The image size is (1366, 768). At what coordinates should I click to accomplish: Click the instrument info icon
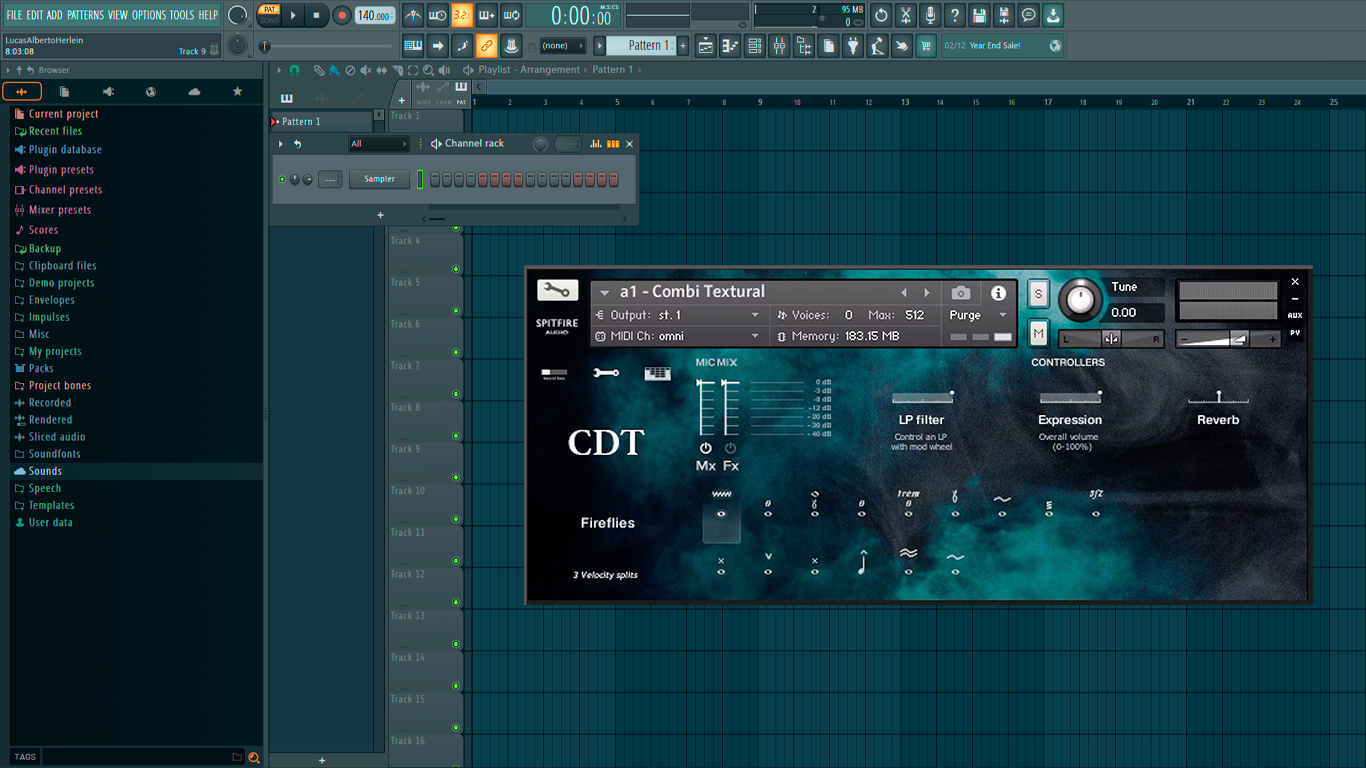[998, 293]
